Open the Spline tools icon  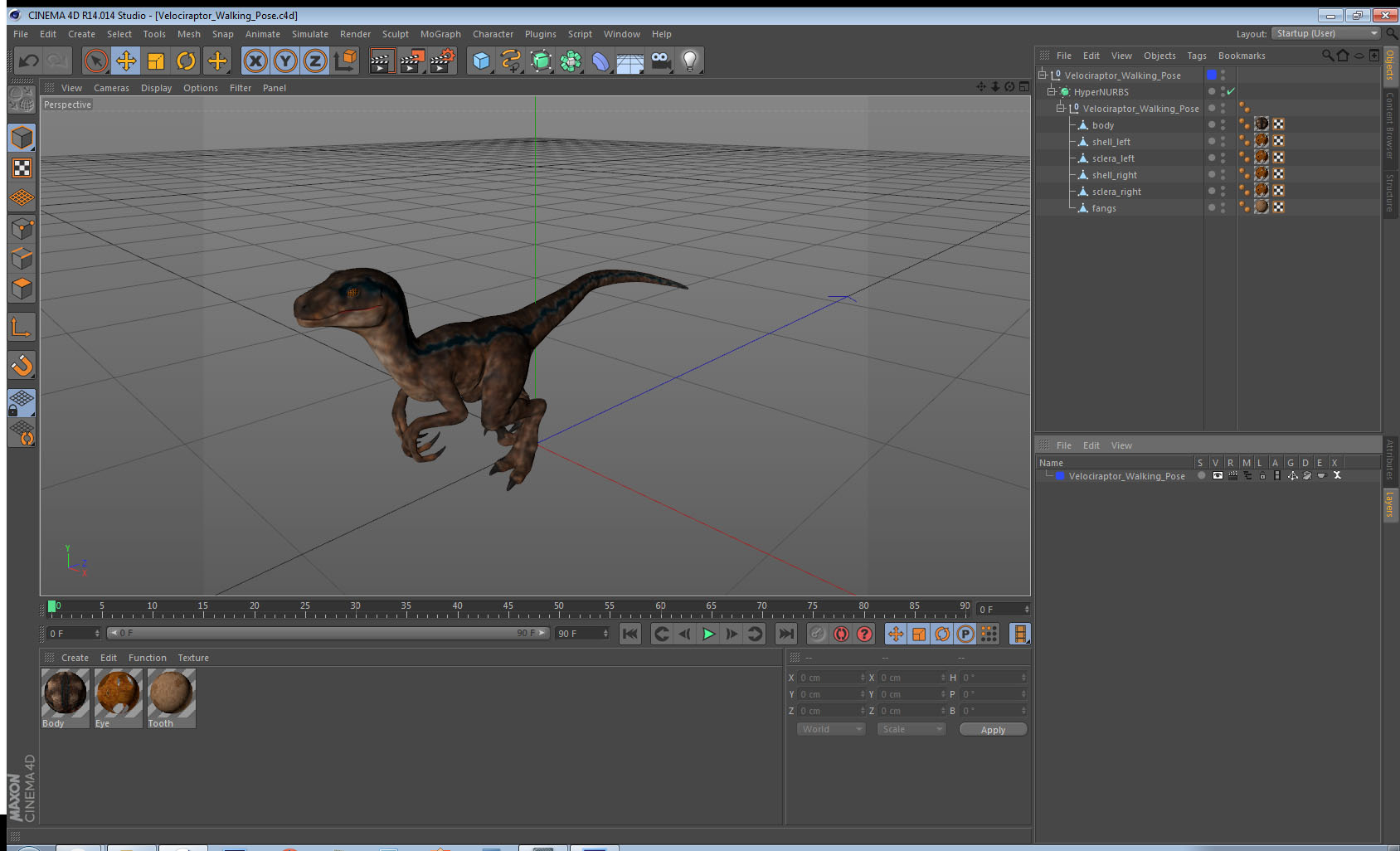coord(511,61)
